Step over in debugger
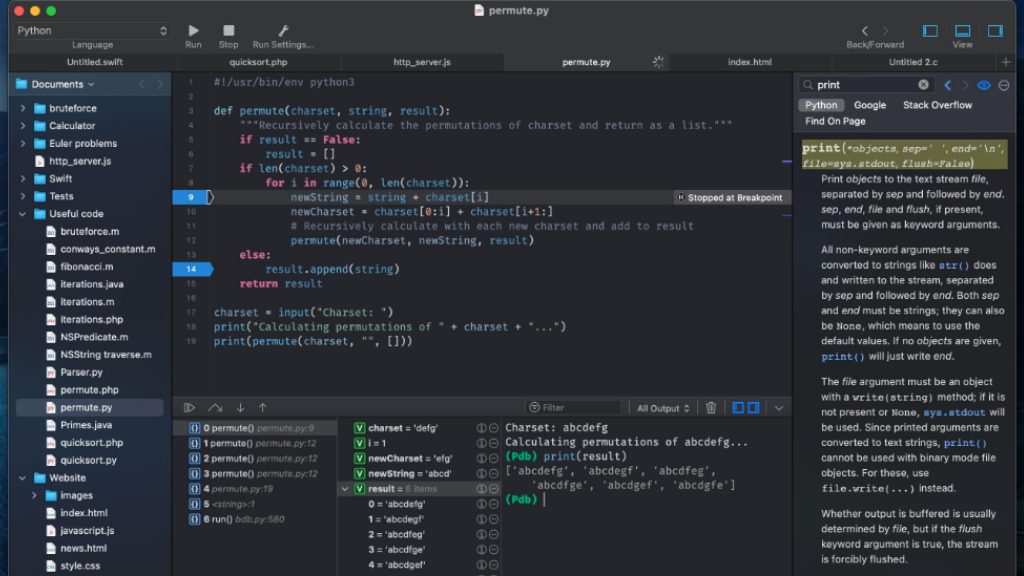Image resolution: width=1024 pixels, height=576 pixels. [215, 408]
